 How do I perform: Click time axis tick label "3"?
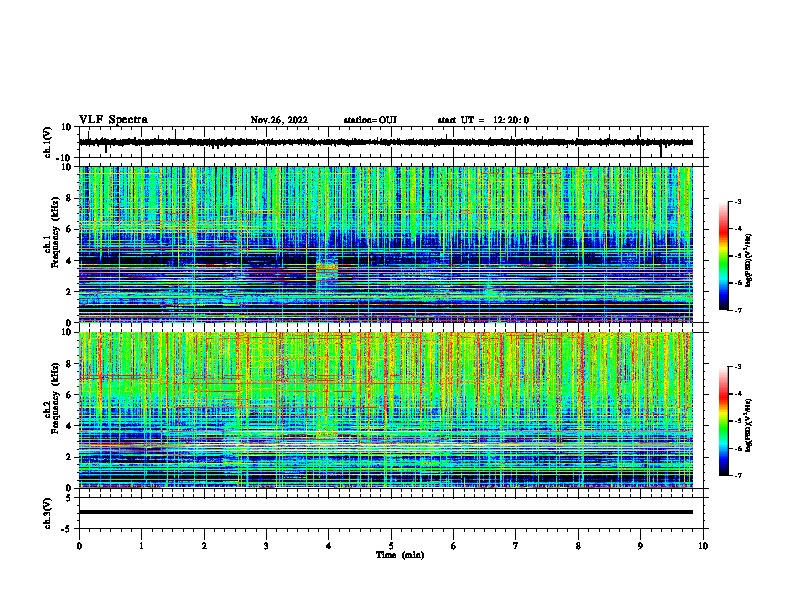266,546
